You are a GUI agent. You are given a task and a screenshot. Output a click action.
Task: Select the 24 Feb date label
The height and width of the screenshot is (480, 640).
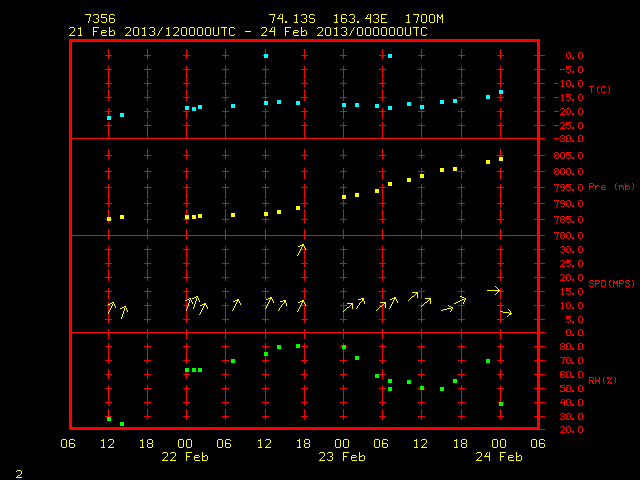tap(499, 457)
